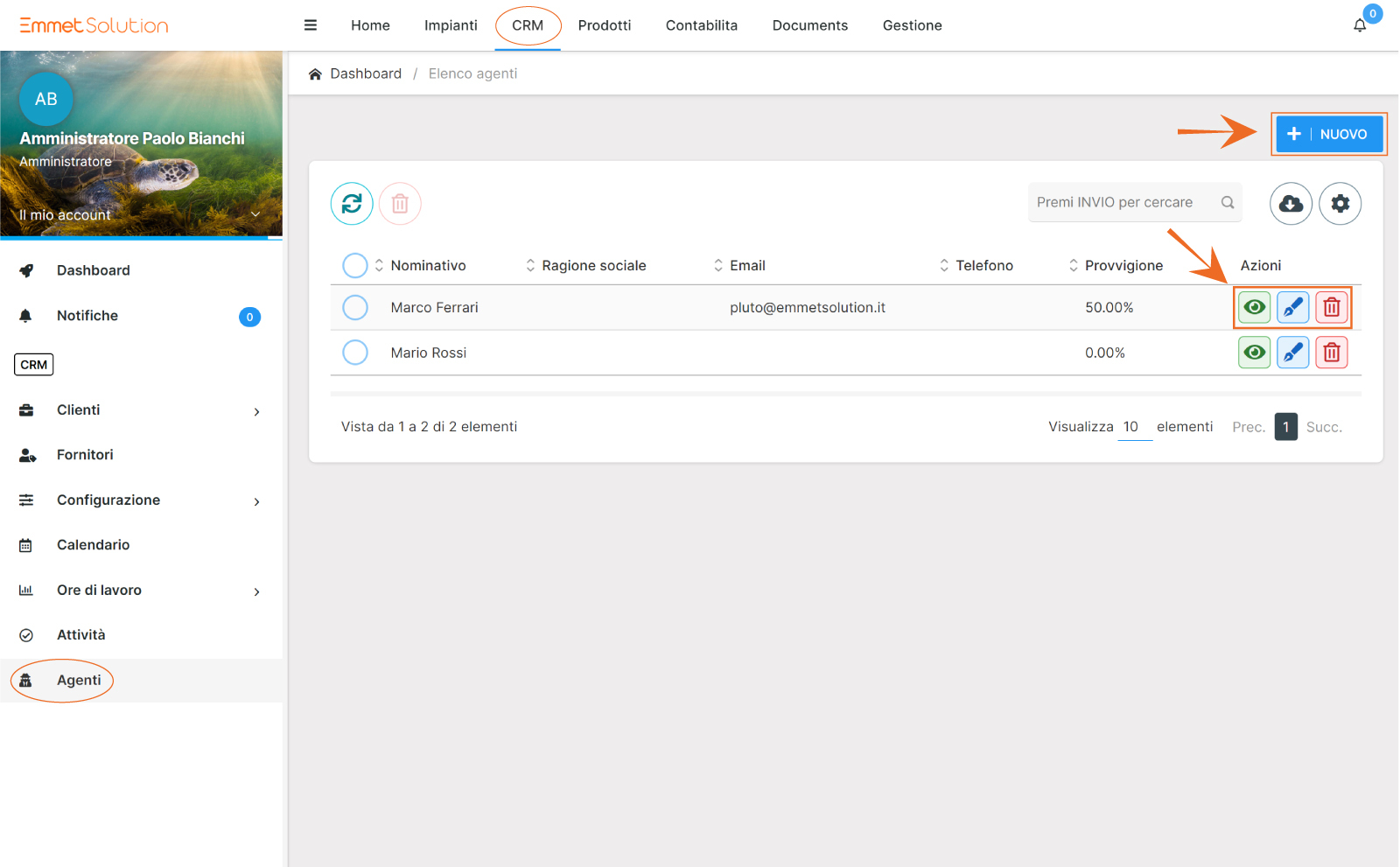View Marco Ferrari details with eye icon
This screenshot has height=867, width=1400.
coord(1254,307)
